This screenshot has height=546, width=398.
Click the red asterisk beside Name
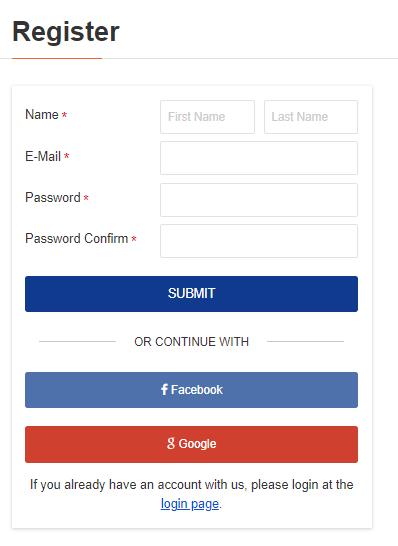[64, 115]
